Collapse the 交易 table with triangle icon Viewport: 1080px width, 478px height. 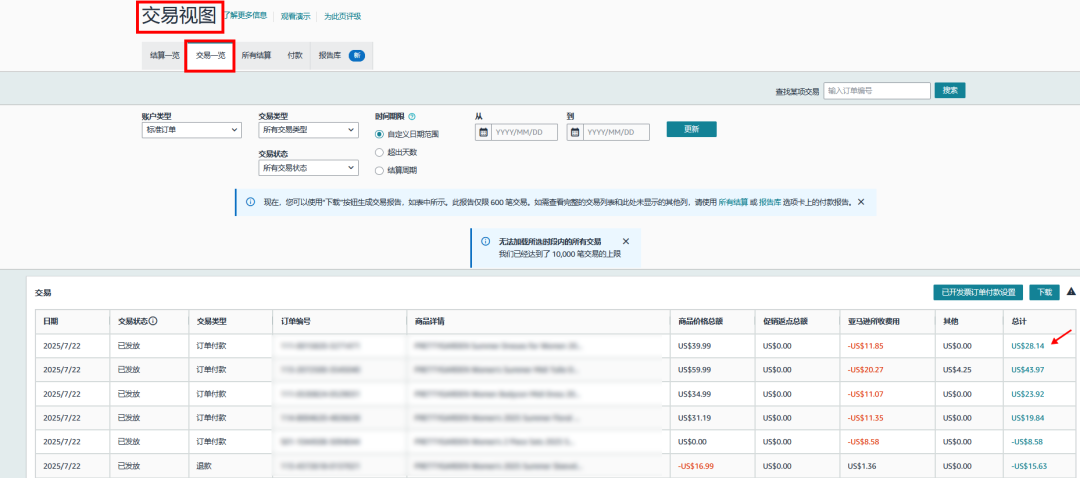[1070, 292]
